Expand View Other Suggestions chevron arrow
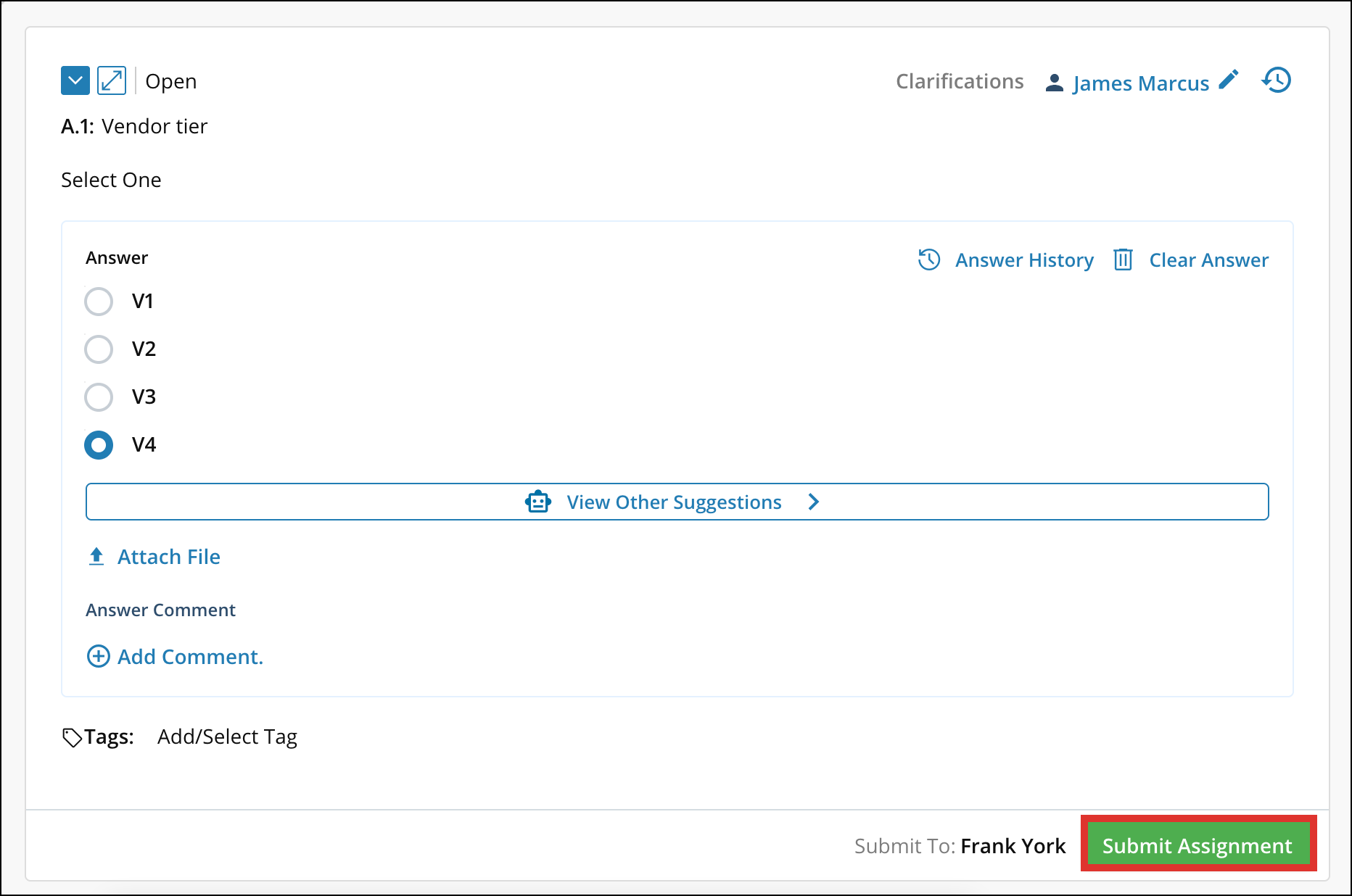This screenshot has width=1352, height=896. coord(814,502)
